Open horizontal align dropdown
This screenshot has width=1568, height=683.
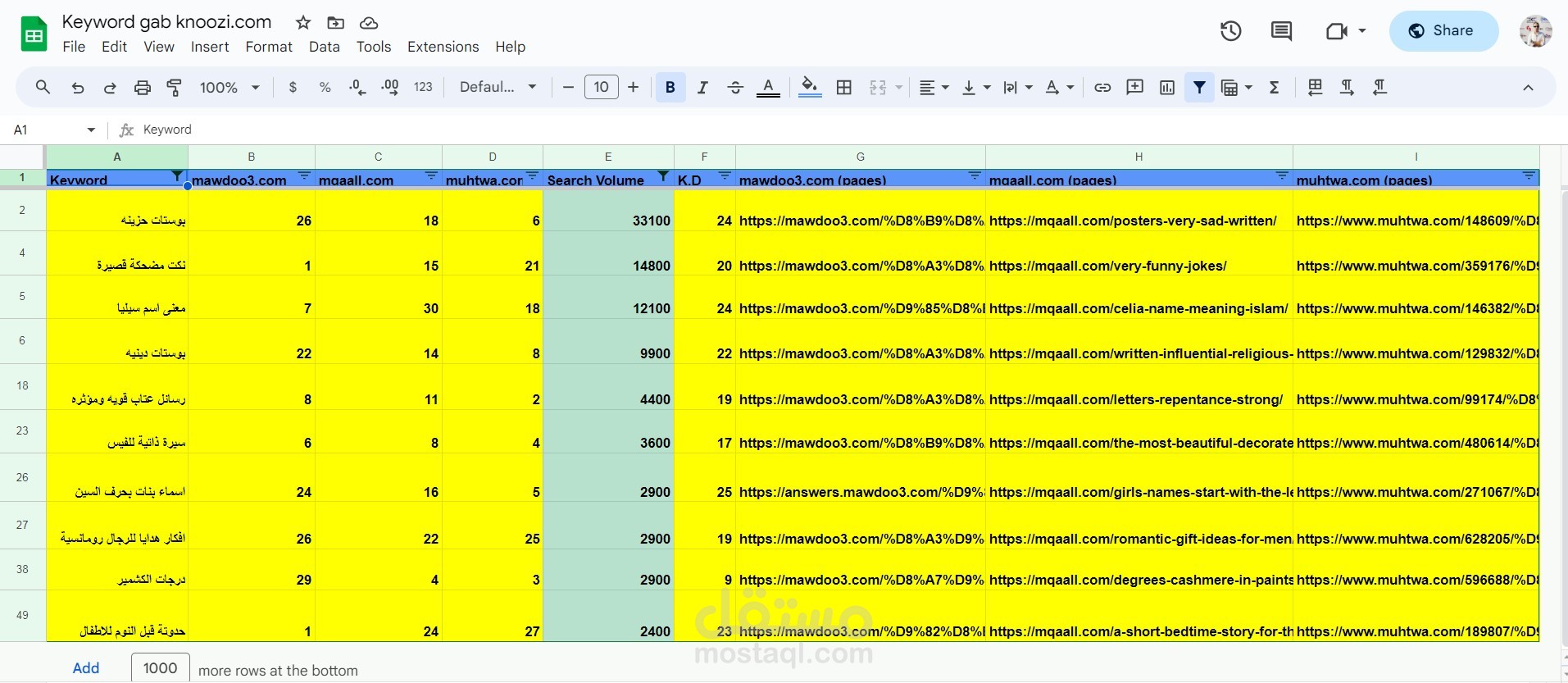934,88
